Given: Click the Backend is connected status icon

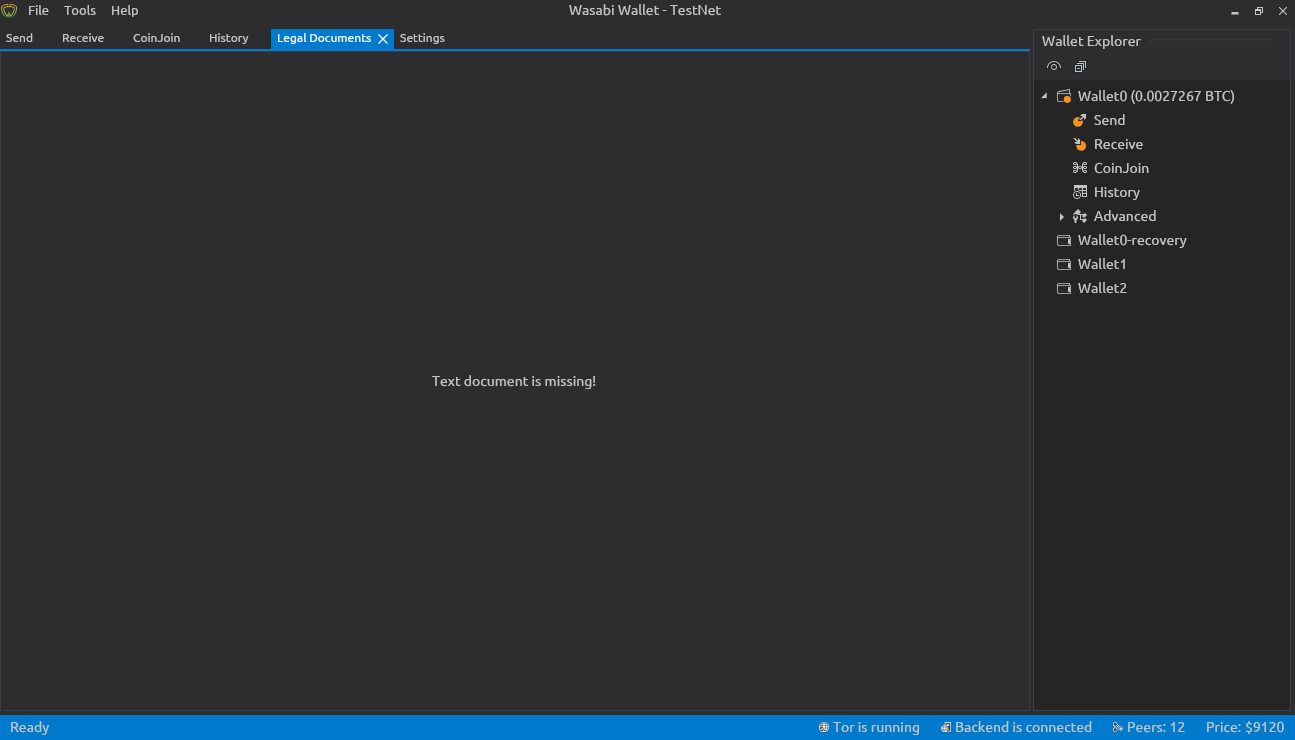Looking at the screenshot, I should (945, 727).
